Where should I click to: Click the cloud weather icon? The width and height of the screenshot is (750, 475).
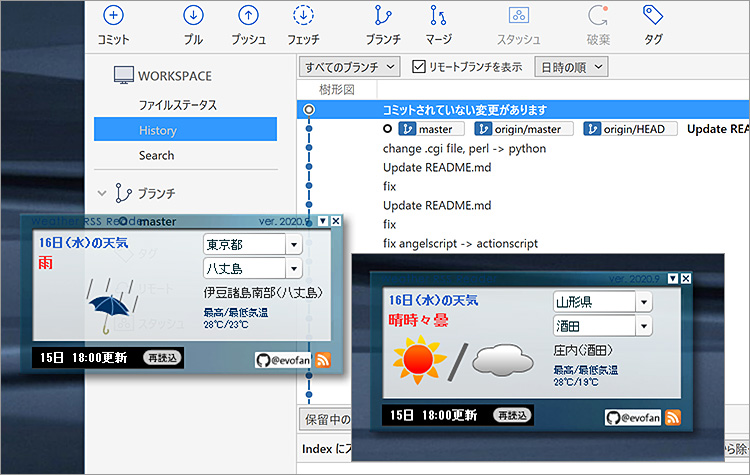503,359
